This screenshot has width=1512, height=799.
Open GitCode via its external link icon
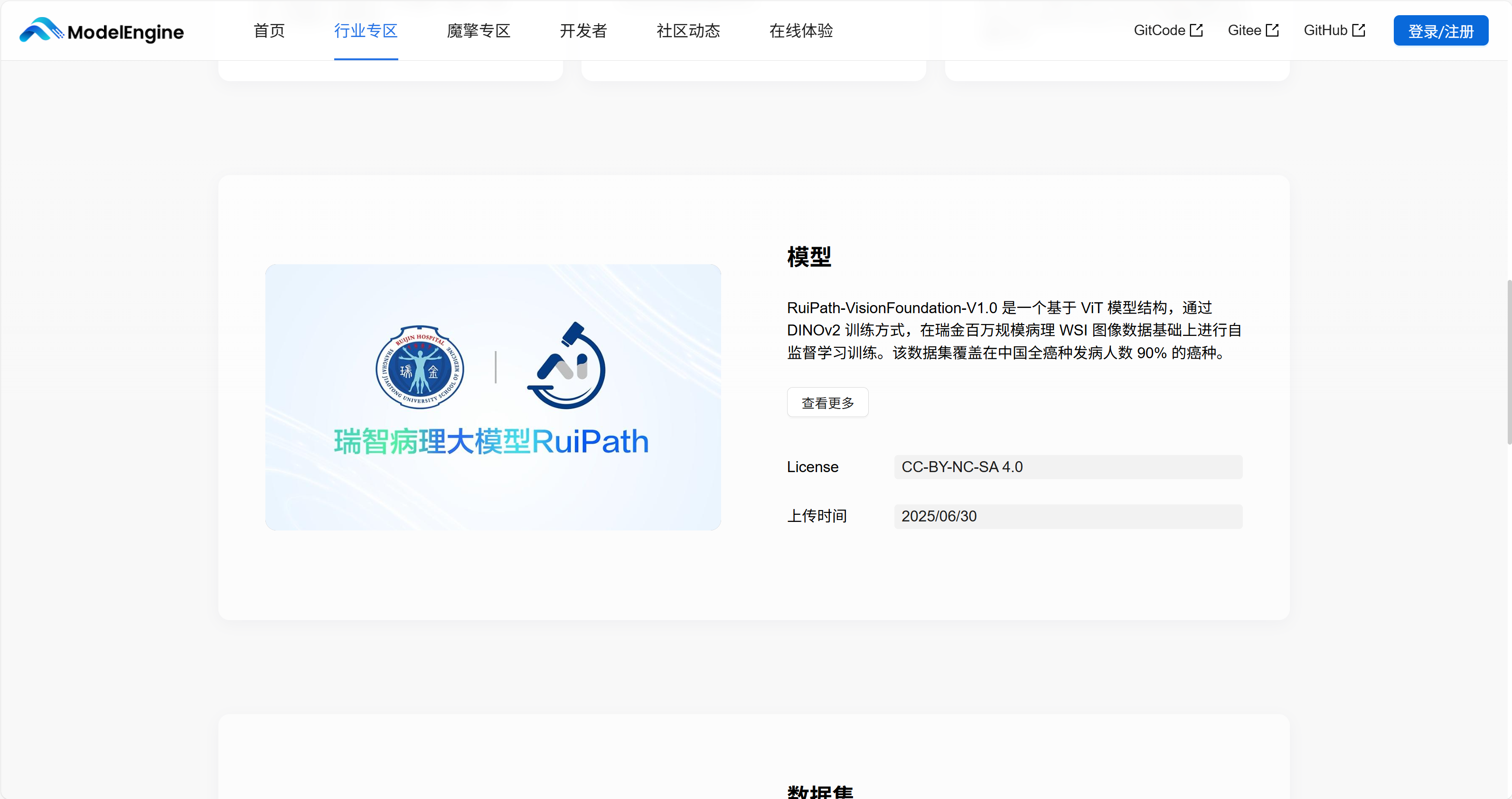pyautogui.click(x=1196, y=29)
